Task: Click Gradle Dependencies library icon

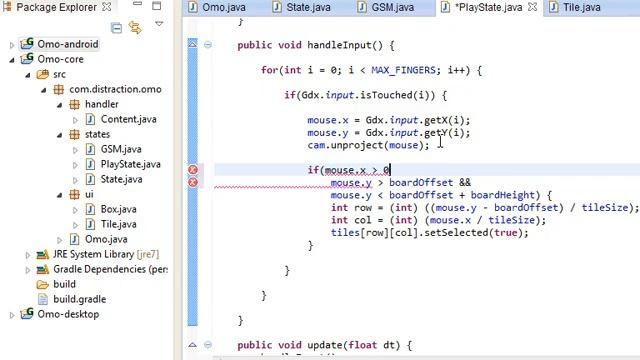Action: pos(43,269)
